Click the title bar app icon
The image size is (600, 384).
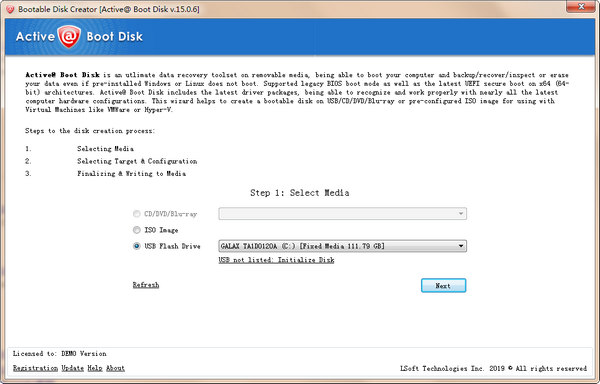[x=10, y=9]
